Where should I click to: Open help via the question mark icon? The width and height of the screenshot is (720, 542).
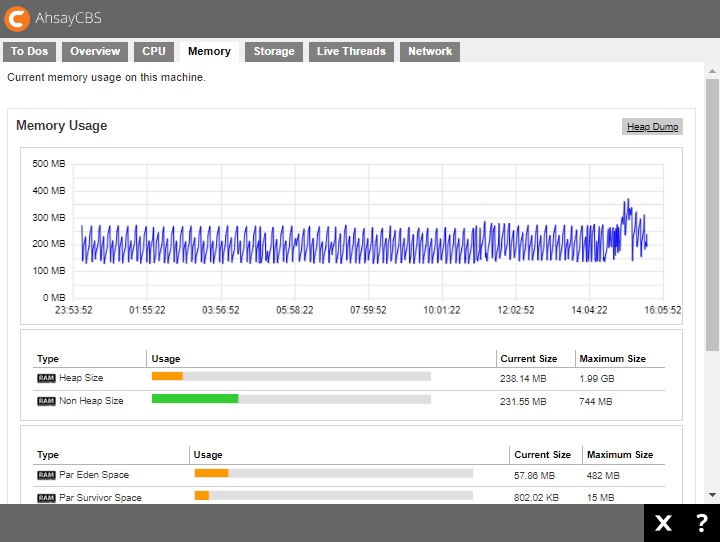(x=702, y=523)
